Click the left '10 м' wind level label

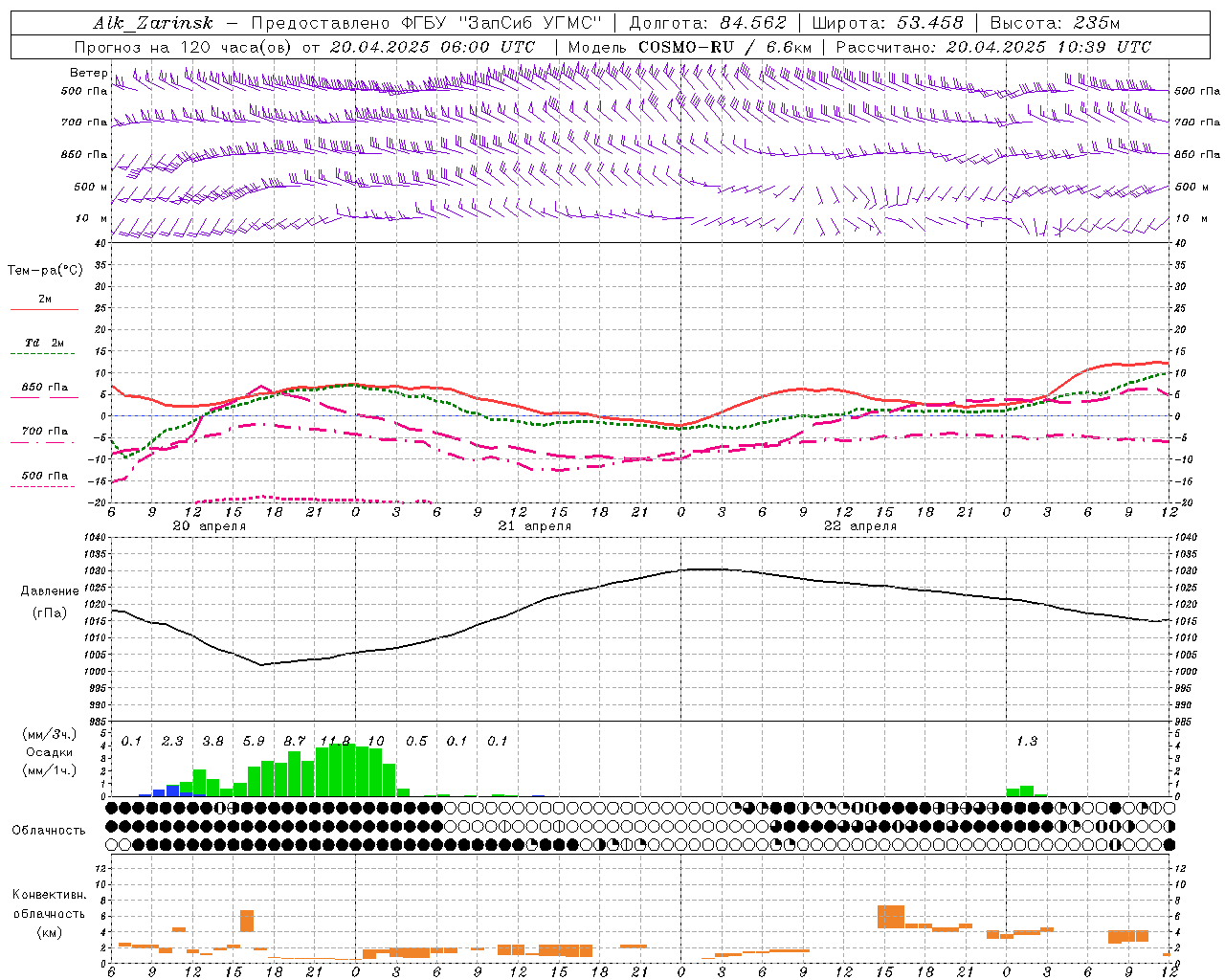click(92, 218)
